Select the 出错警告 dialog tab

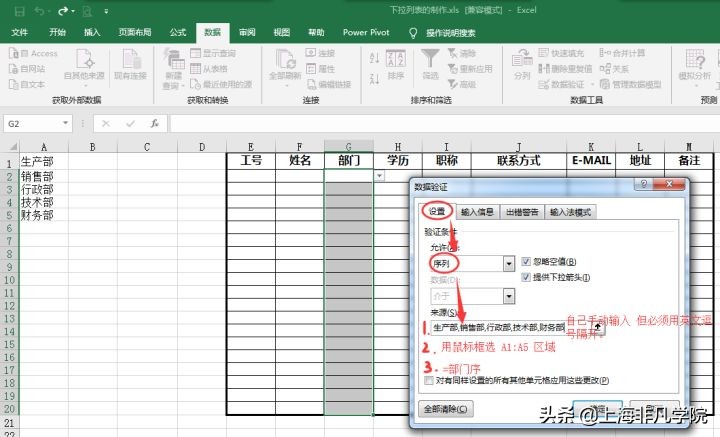pos(522,212)
